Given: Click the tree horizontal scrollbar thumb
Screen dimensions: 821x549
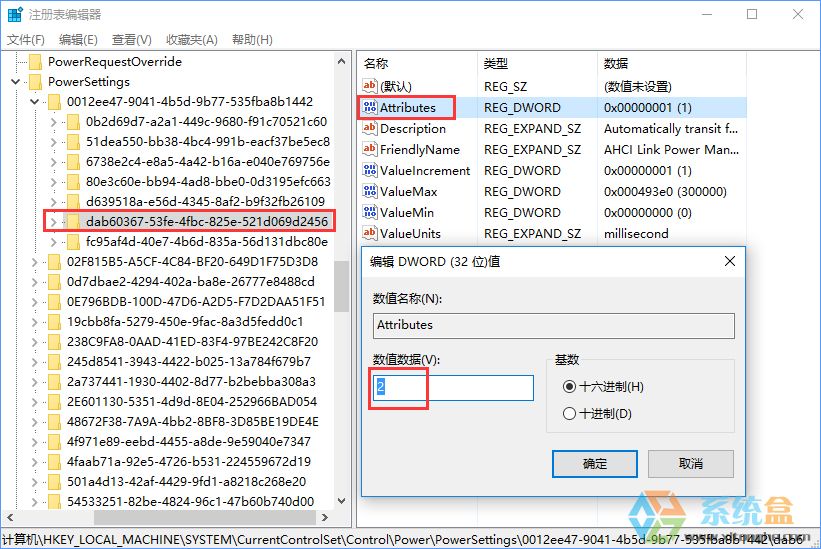Looking at the screenshot, I should click(x=205, y=517).
